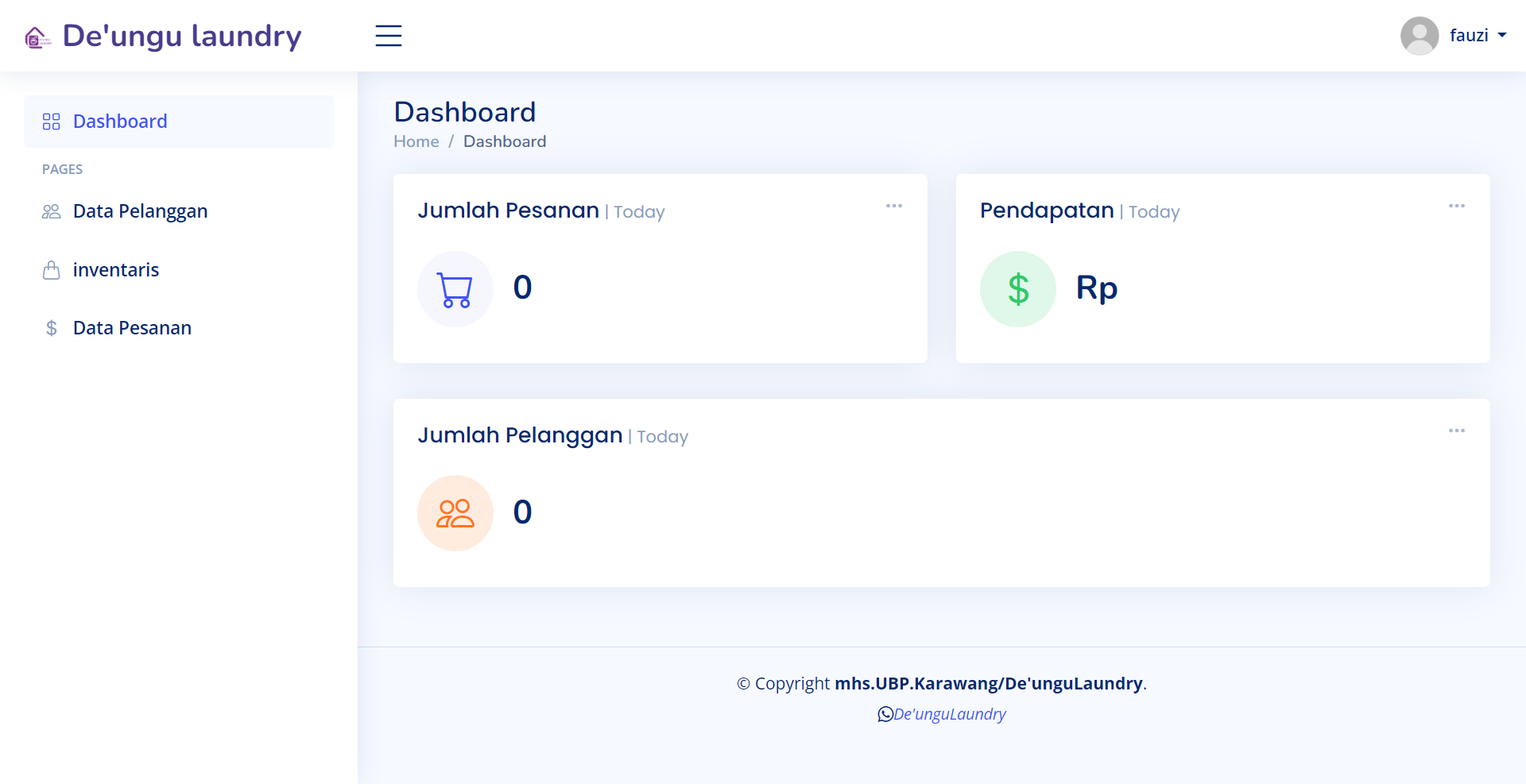Screen dimensions: 1526x784
Task: Open the Jumlah Pesanan card options menu
Action: (x=894, y=206)
